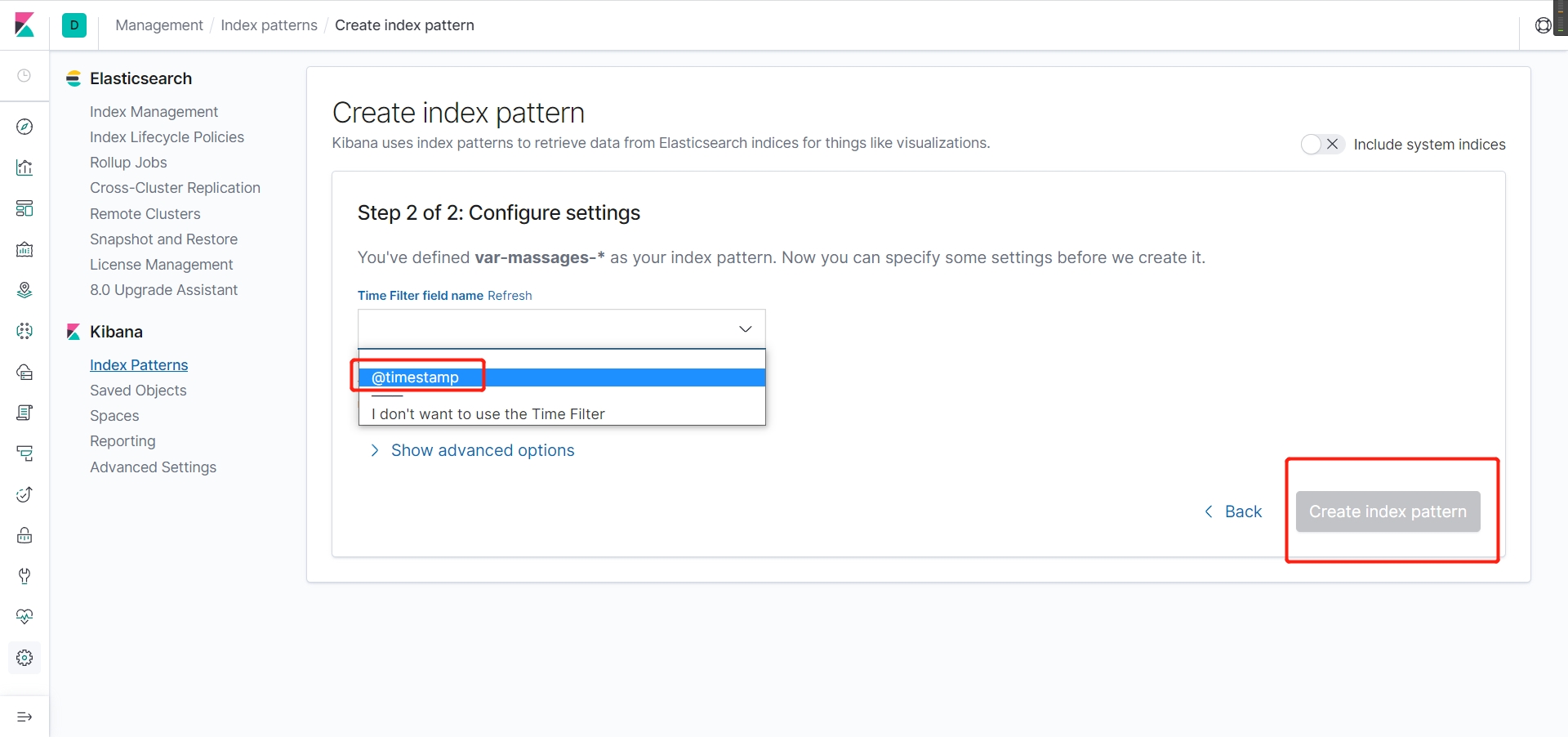Click the Create index pattern button
This screenshot has width=1568, height=737.
(x=1387, y=511)
